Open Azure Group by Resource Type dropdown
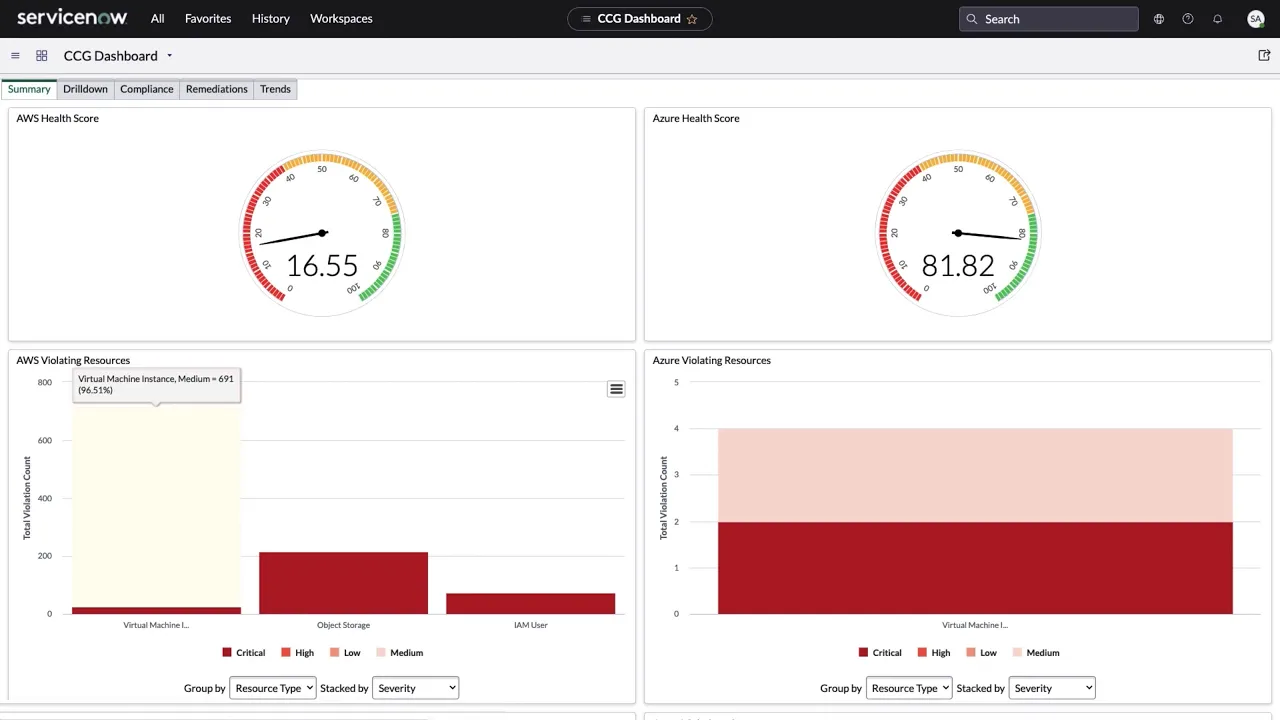The height and width of the screenshot is (720, 1280). [x=909, y=688]
